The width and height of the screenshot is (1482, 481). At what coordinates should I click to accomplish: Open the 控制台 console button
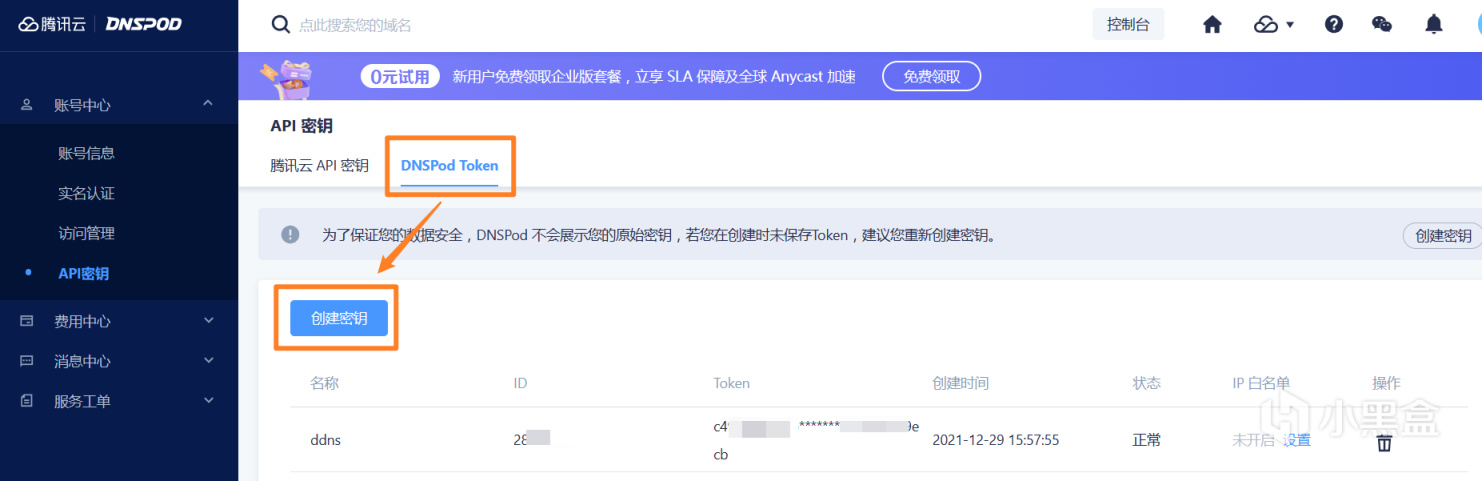tap(1128, 24)
